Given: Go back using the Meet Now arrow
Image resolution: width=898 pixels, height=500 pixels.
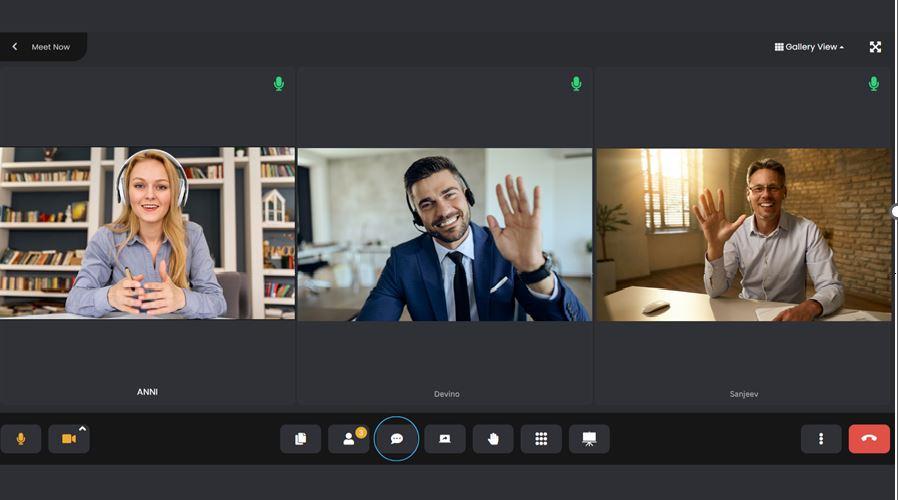Looking at the screenshot, I should pos(15,47).
